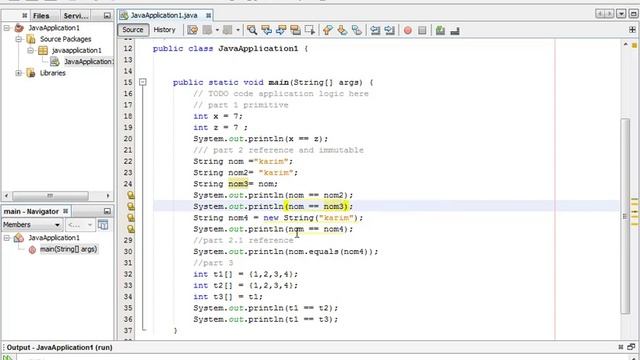Minimize the Projects panel window

point(107,16)
